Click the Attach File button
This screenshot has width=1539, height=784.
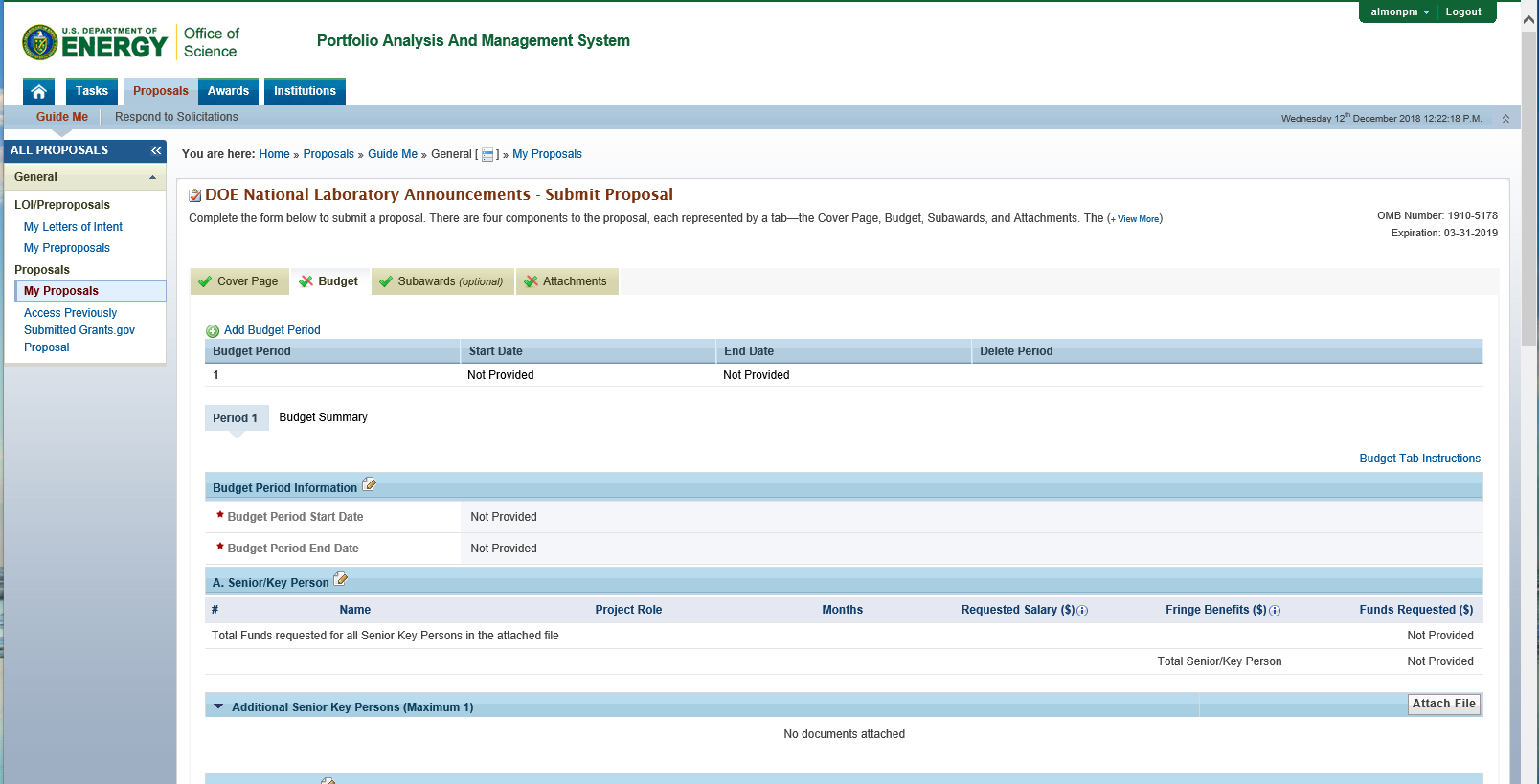pyautogui.click(x=1444, y=705)
